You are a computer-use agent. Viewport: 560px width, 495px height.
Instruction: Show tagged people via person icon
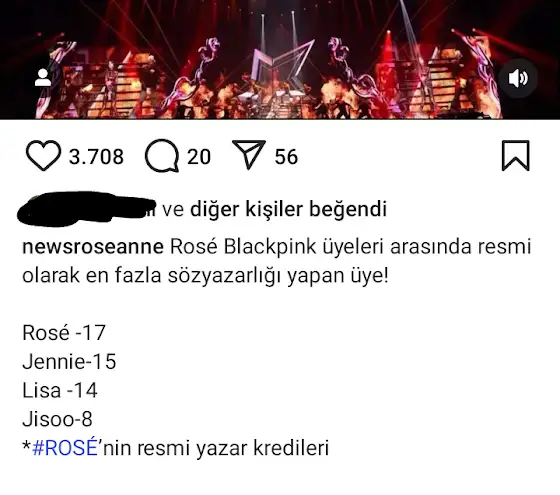[x=42, y=78]
